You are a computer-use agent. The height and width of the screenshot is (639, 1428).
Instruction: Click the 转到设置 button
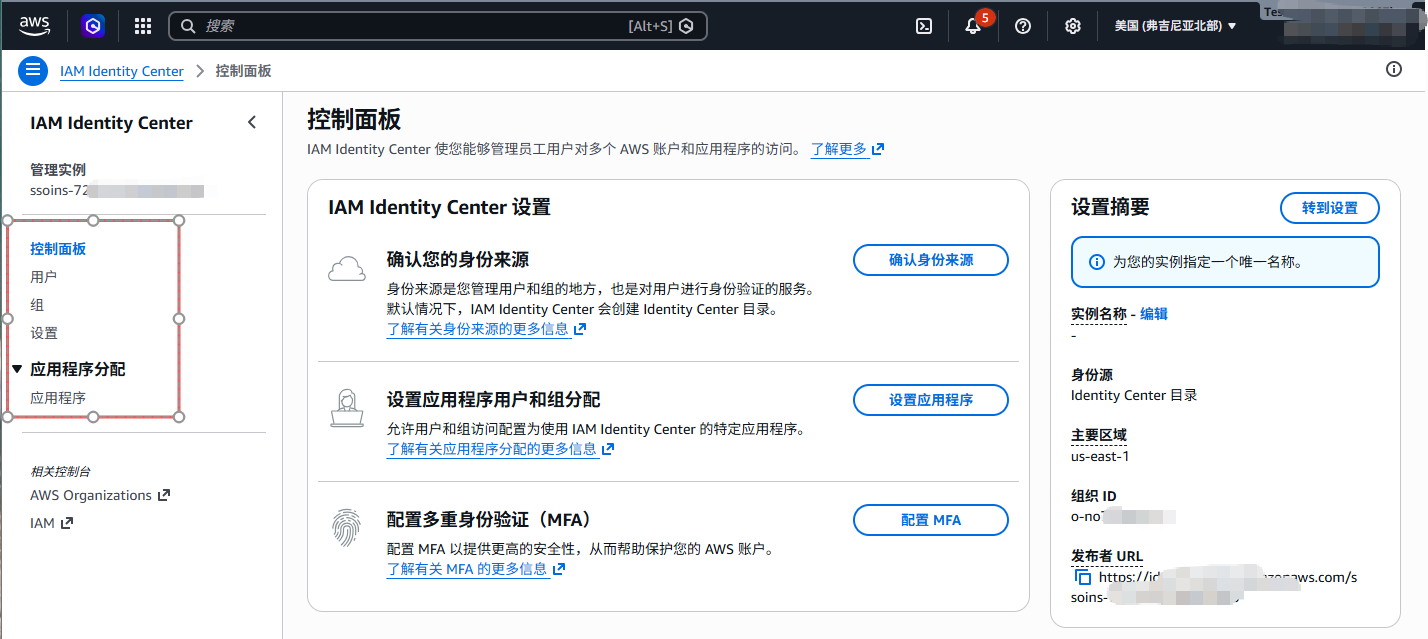1330,208
